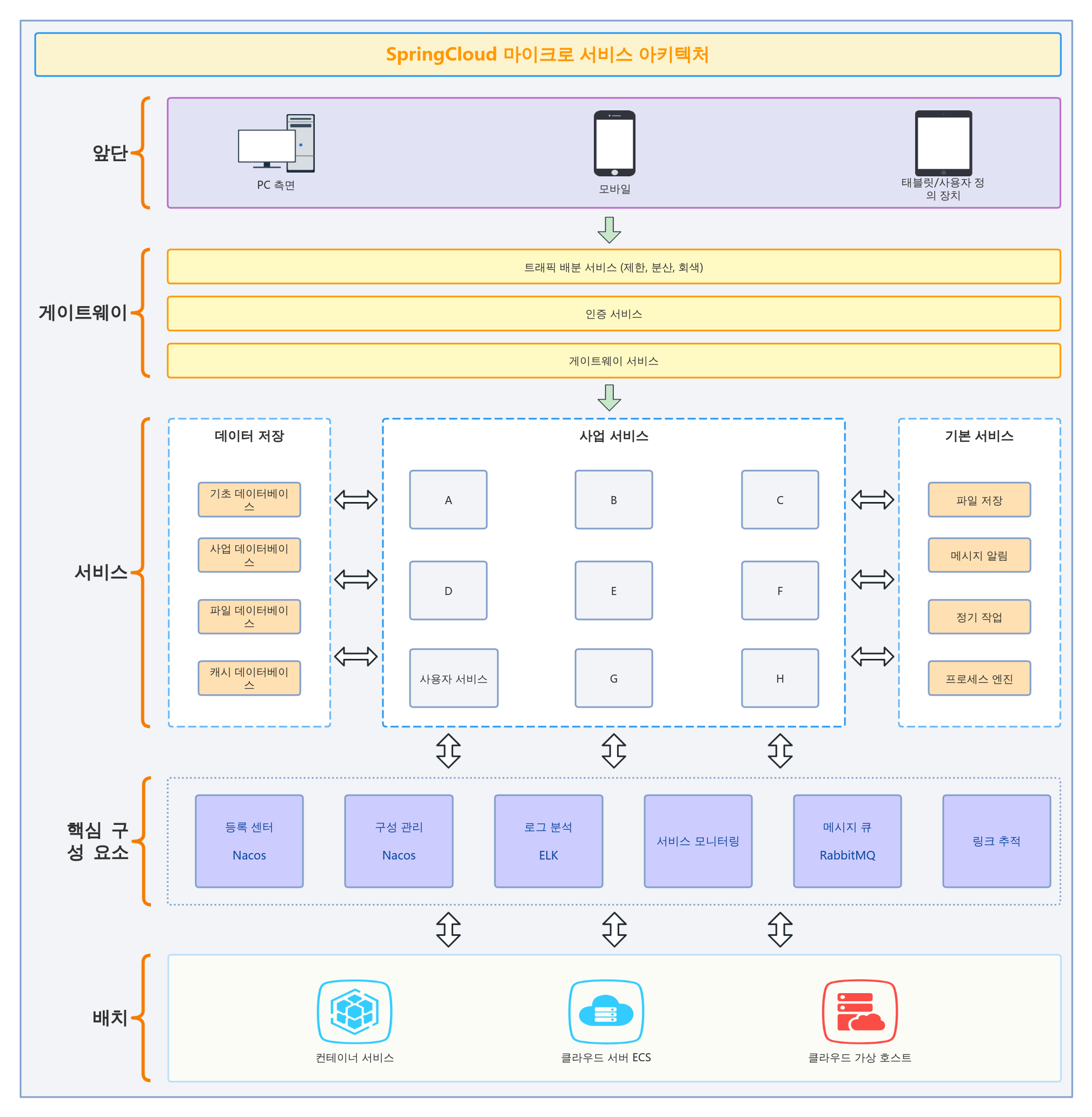Click the 컨테이너 서비스 caption
Screen dimensions: 1092x1117
tap(355, 1058)
